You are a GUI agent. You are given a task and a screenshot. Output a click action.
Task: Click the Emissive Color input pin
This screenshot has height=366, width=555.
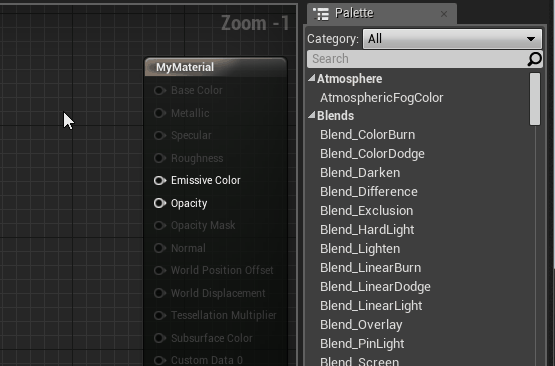(160, 181)
